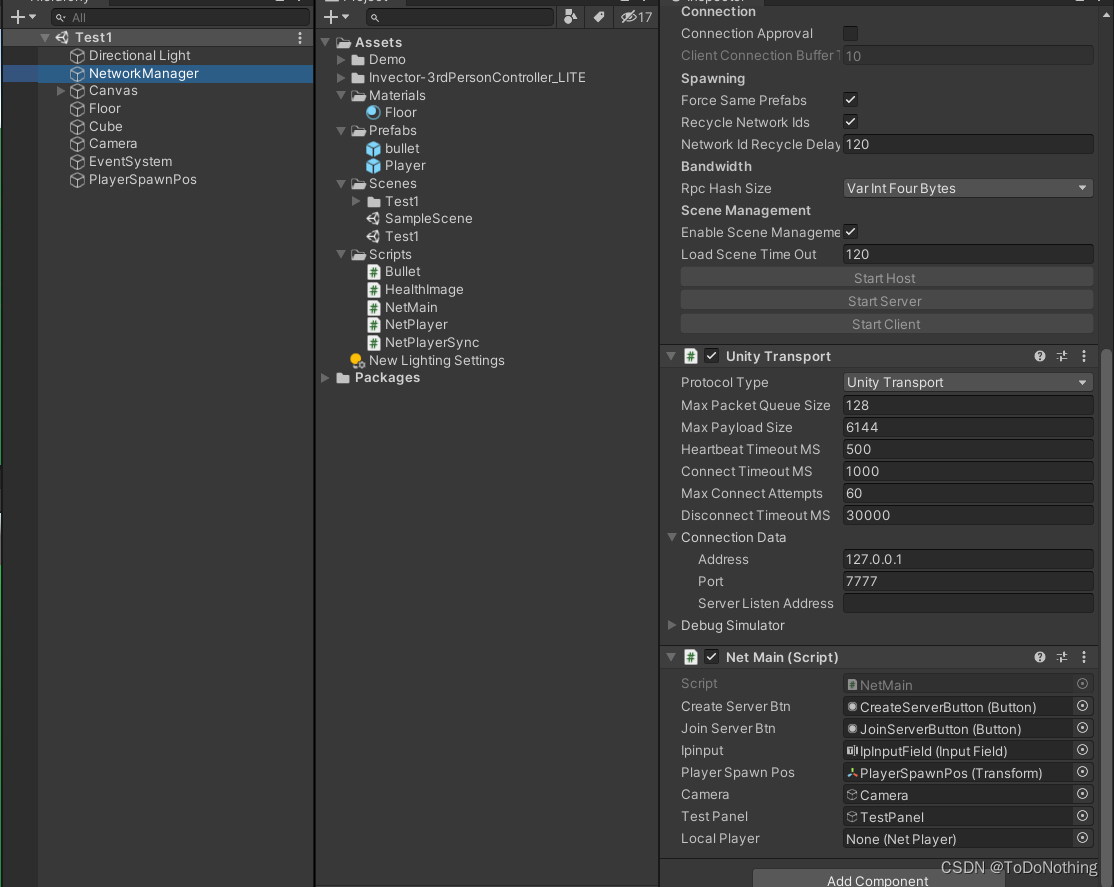This screenshot has height=887, width=1114.
Task: Select the NetMain script icon in Project
Action: (x=374, y=308)
